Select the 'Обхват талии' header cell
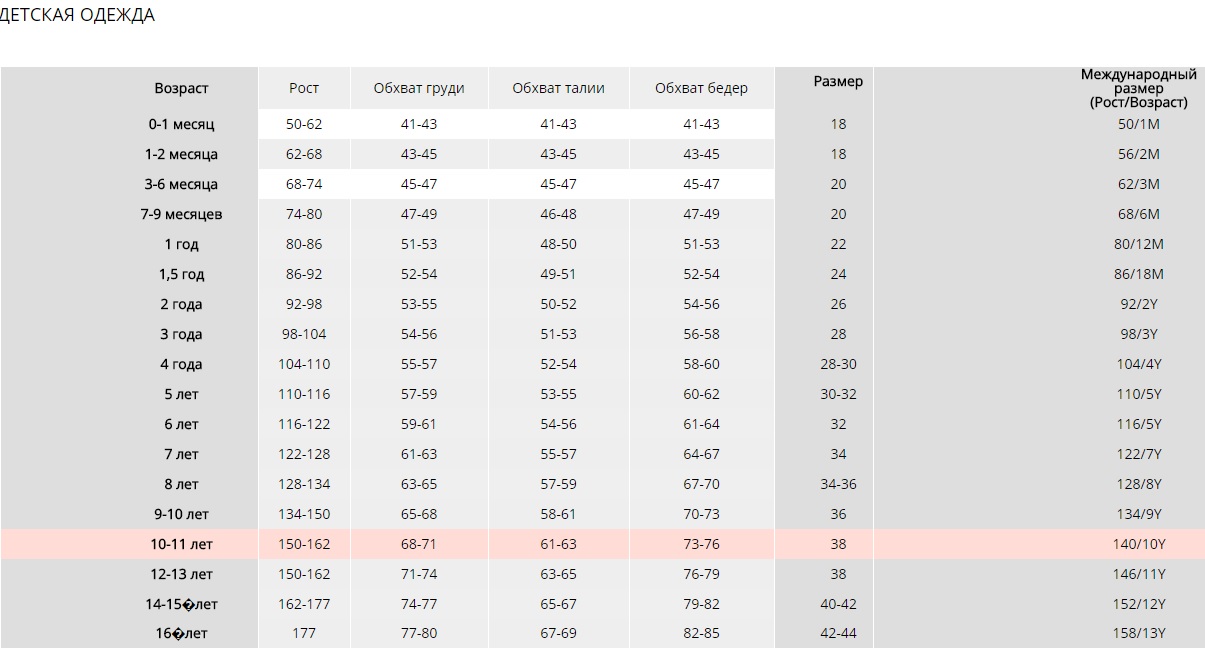The image size is (1205, 650). coord(558,88)
